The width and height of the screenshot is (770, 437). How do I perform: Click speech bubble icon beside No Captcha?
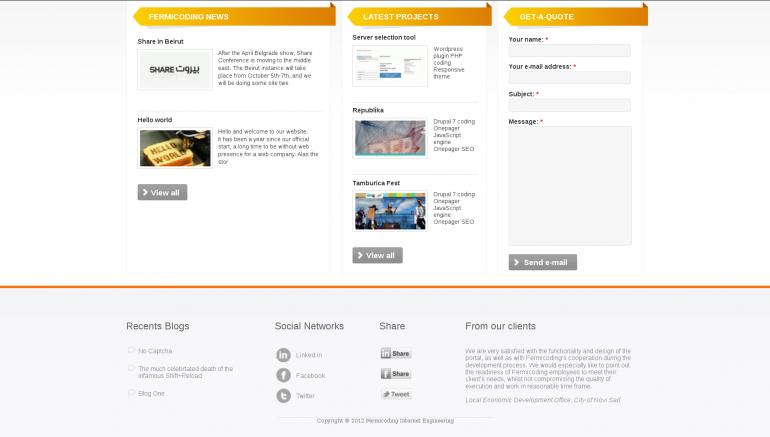point(131,350)
